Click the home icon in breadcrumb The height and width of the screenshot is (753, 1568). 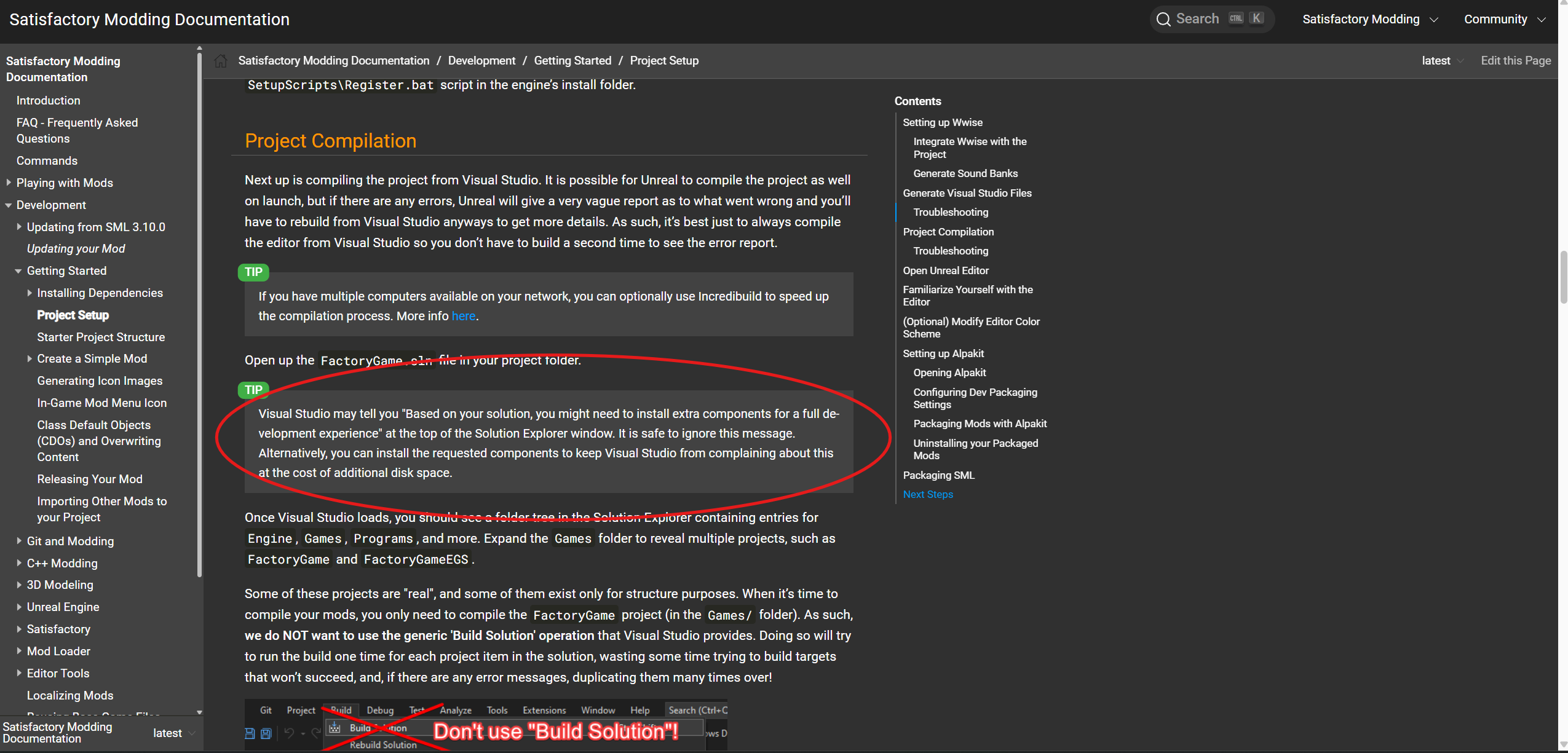click(x=221, y=61)
